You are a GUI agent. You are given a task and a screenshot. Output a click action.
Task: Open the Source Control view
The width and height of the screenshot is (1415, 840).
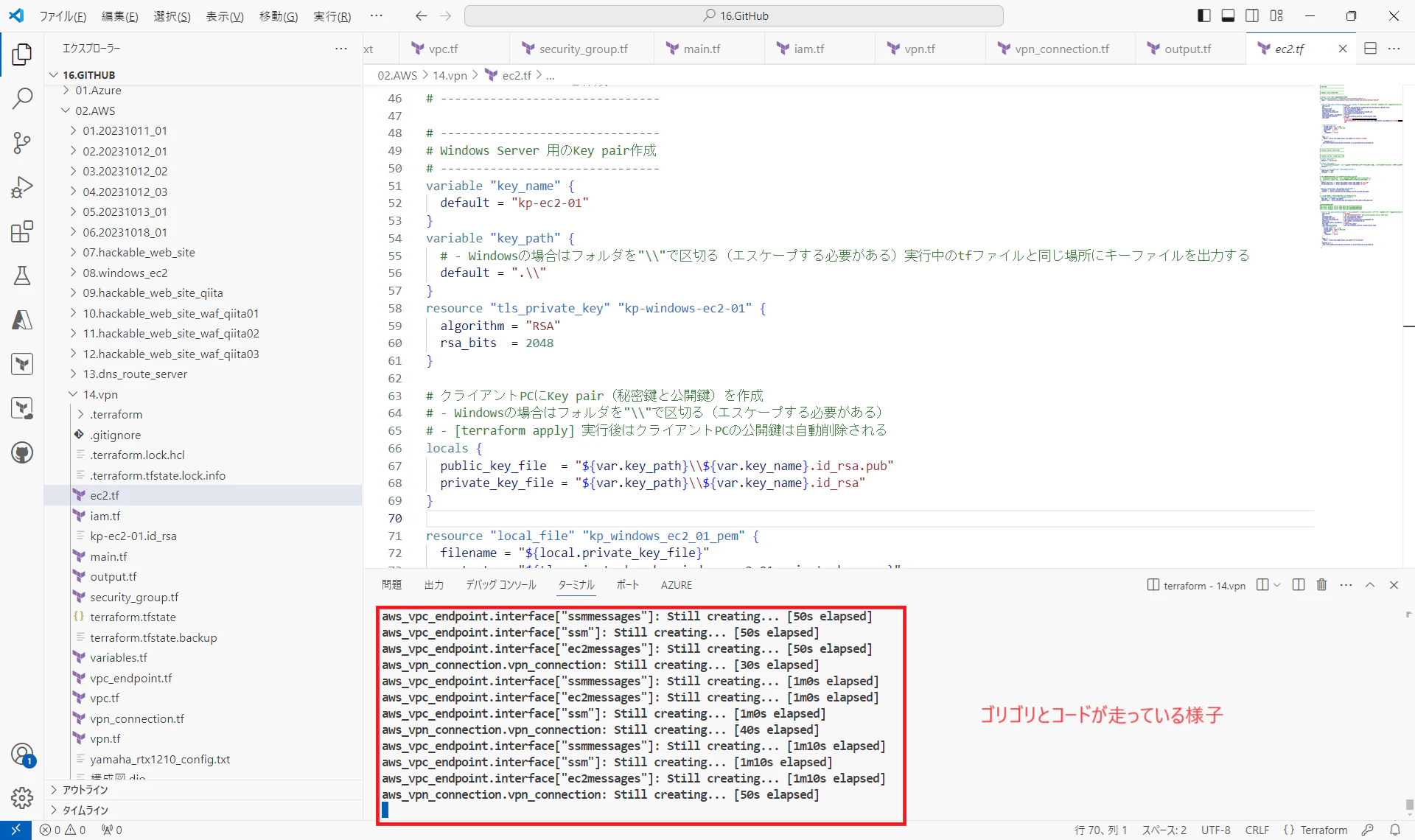[x=22, y=142]
